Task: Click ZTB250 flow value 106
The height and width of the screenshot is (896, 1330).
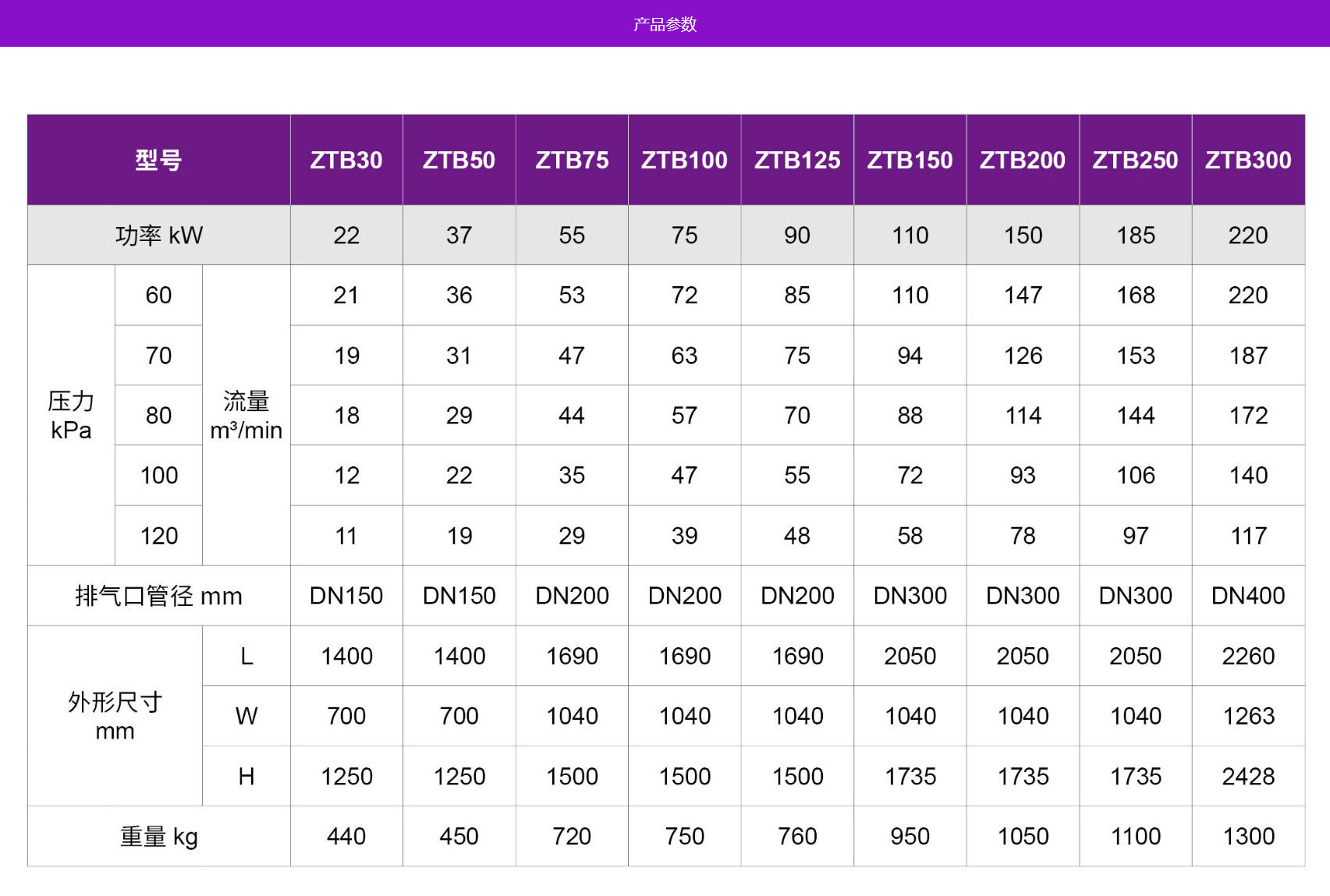Action: coord(1135,475)
